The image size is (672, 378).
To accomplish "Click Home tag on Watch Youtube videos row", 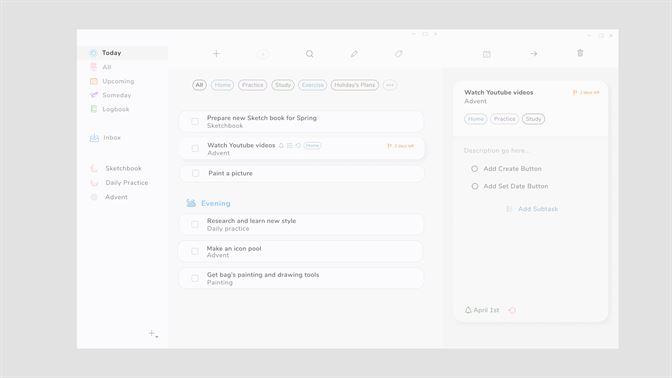I will tap(312, 146).
